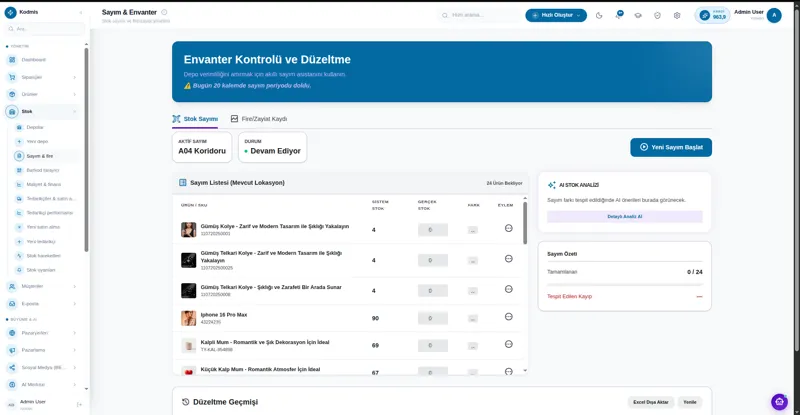Open action menu for Iphone 16 Pro Max
The image size is (800, 415).
tap(509, 316)
